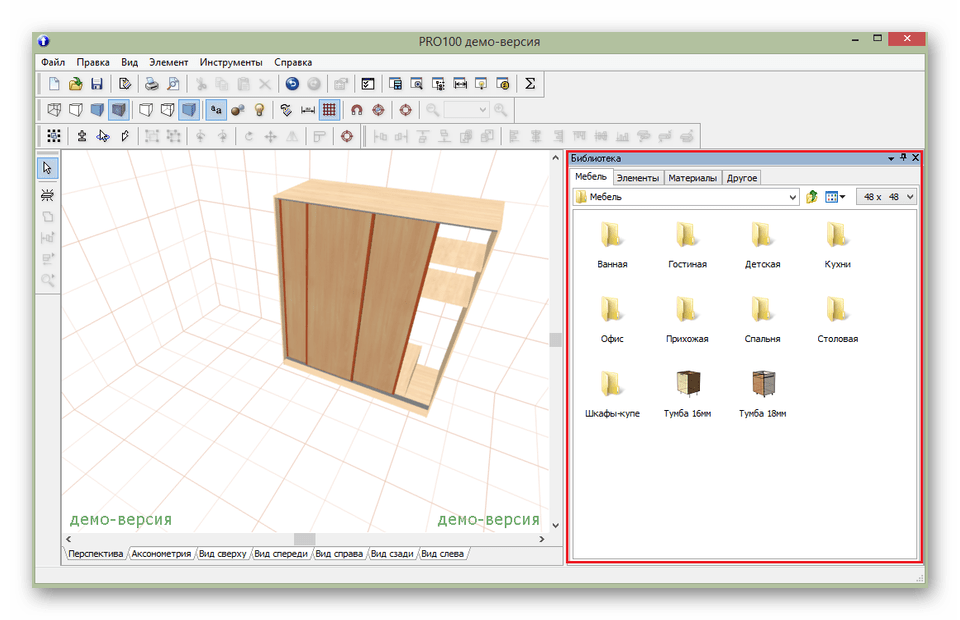Toggle the transparency cube with diagonal line
Image resolution: width=960 pixels, height=620 pixels.
coord(167,110)
